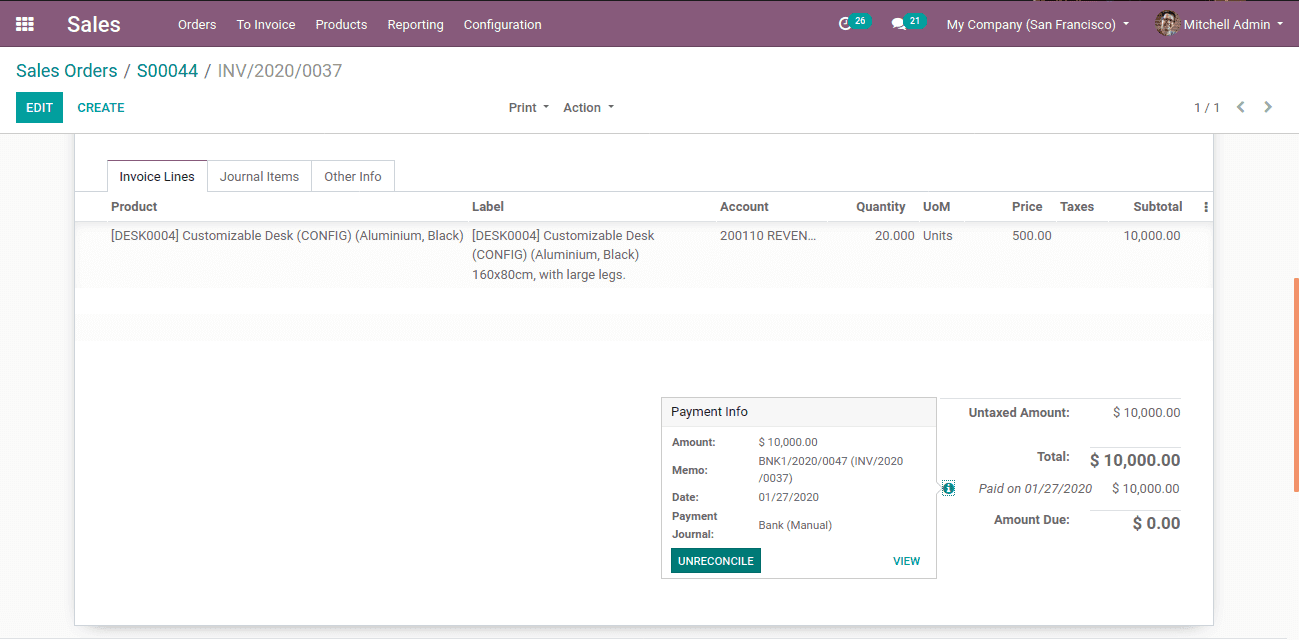Click the Payment Info popup title

point(709,412)
